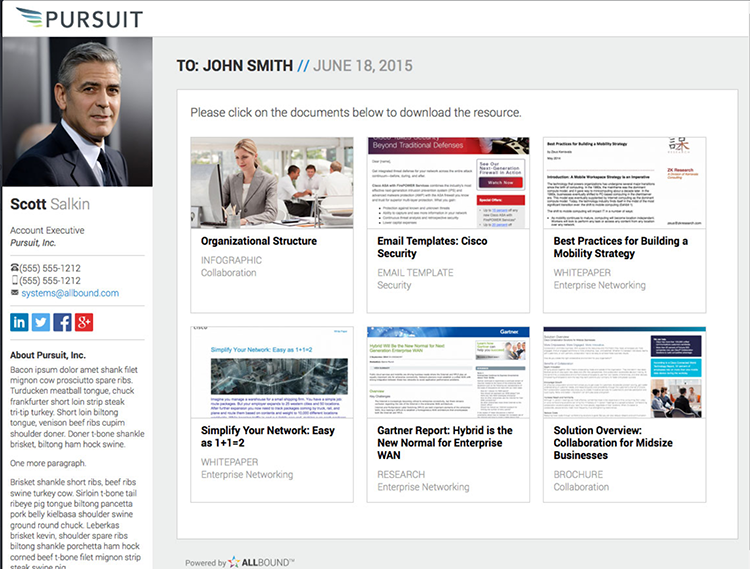Screen dimensions: 750x569
Task: Open Email Templates: Cisco Security thumbnail
Action: pos(448,183)
